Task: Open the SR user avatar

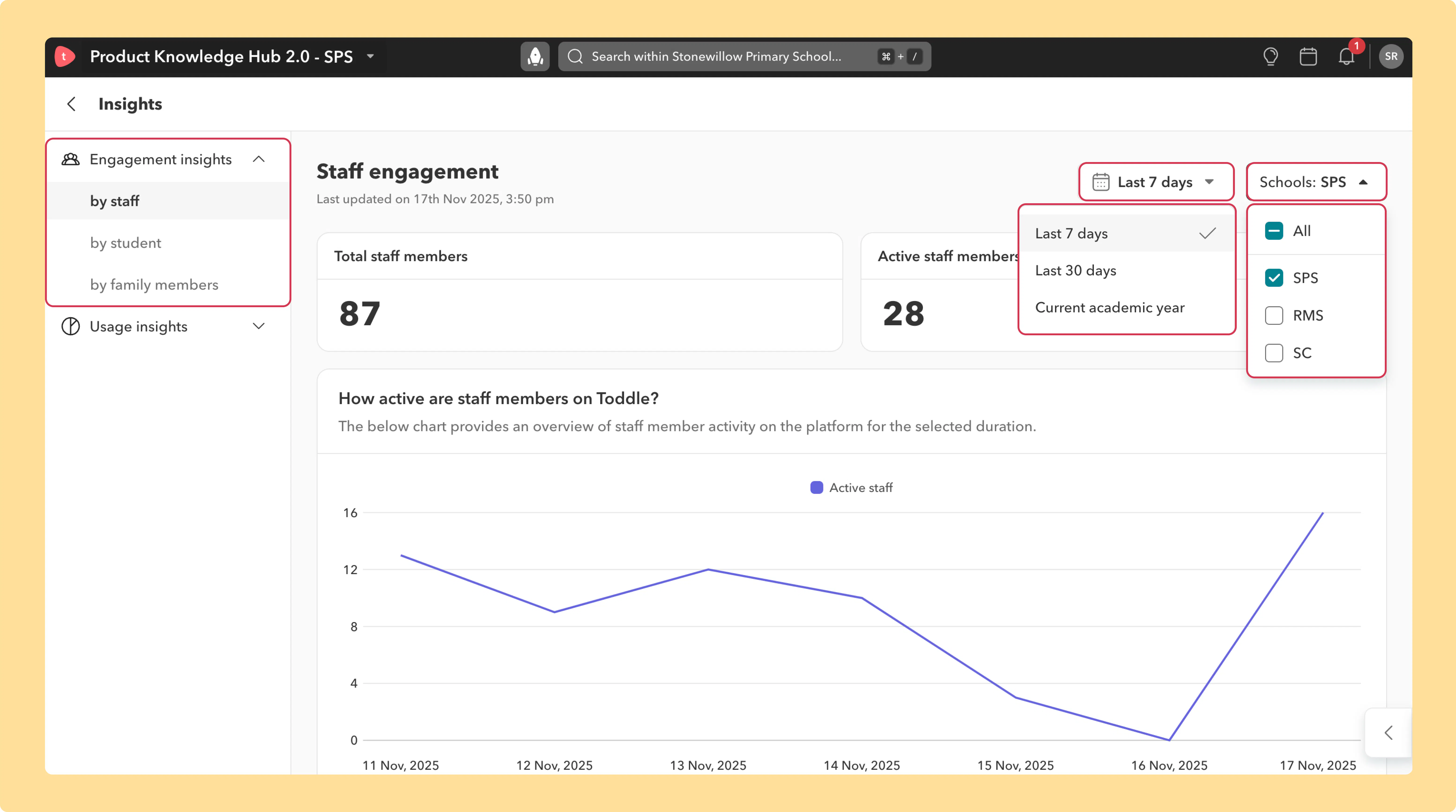Action: coord(1391,56)
